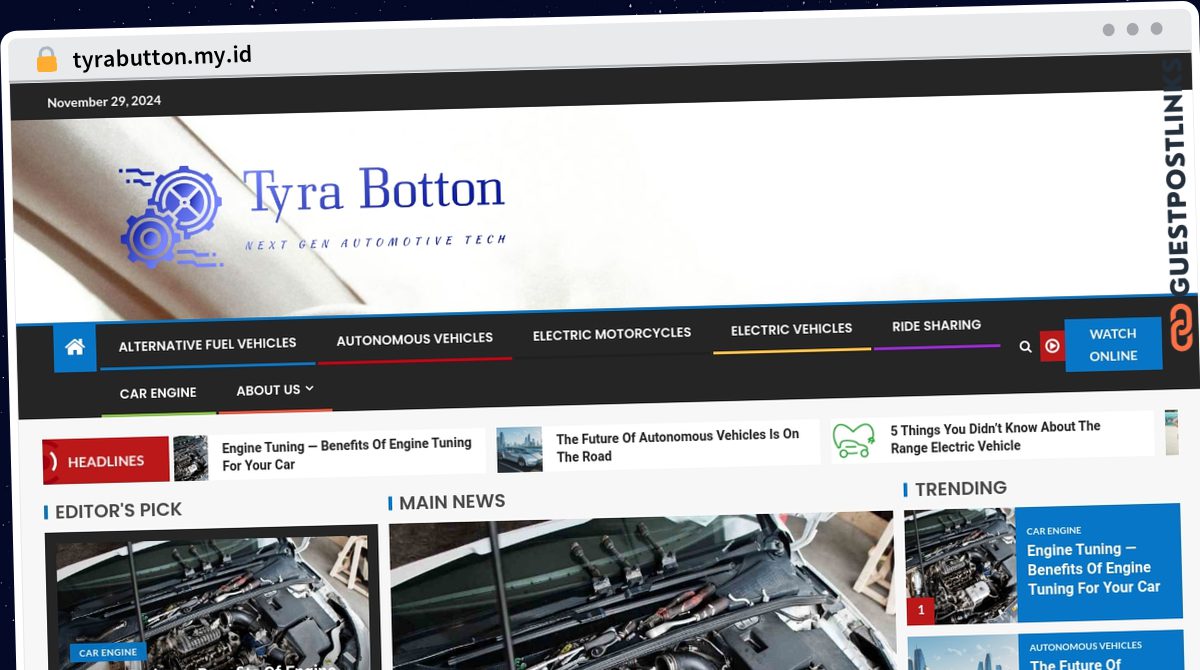
Task: Open the electric car icon thumbnail
Action: 853,440
